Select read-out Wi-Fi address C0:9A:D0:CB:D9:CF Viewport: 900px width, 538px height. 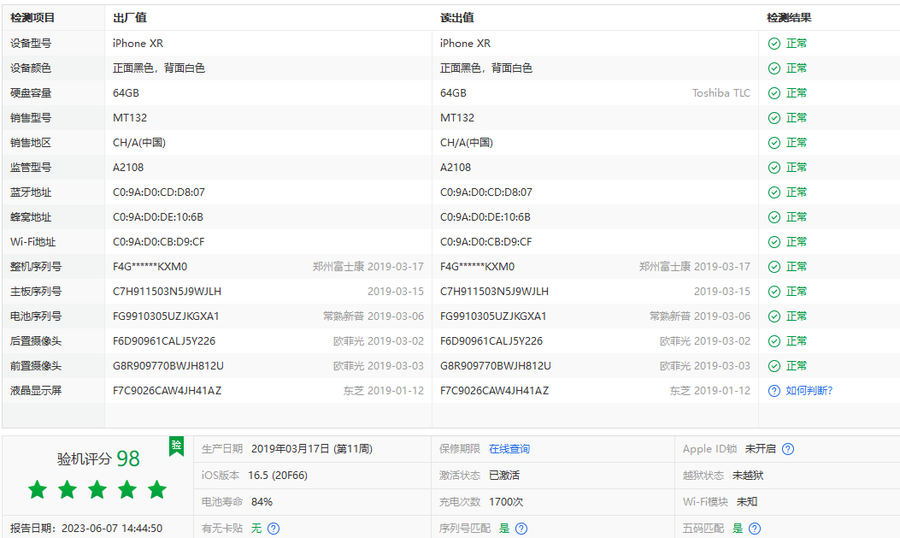pos(486,242)
